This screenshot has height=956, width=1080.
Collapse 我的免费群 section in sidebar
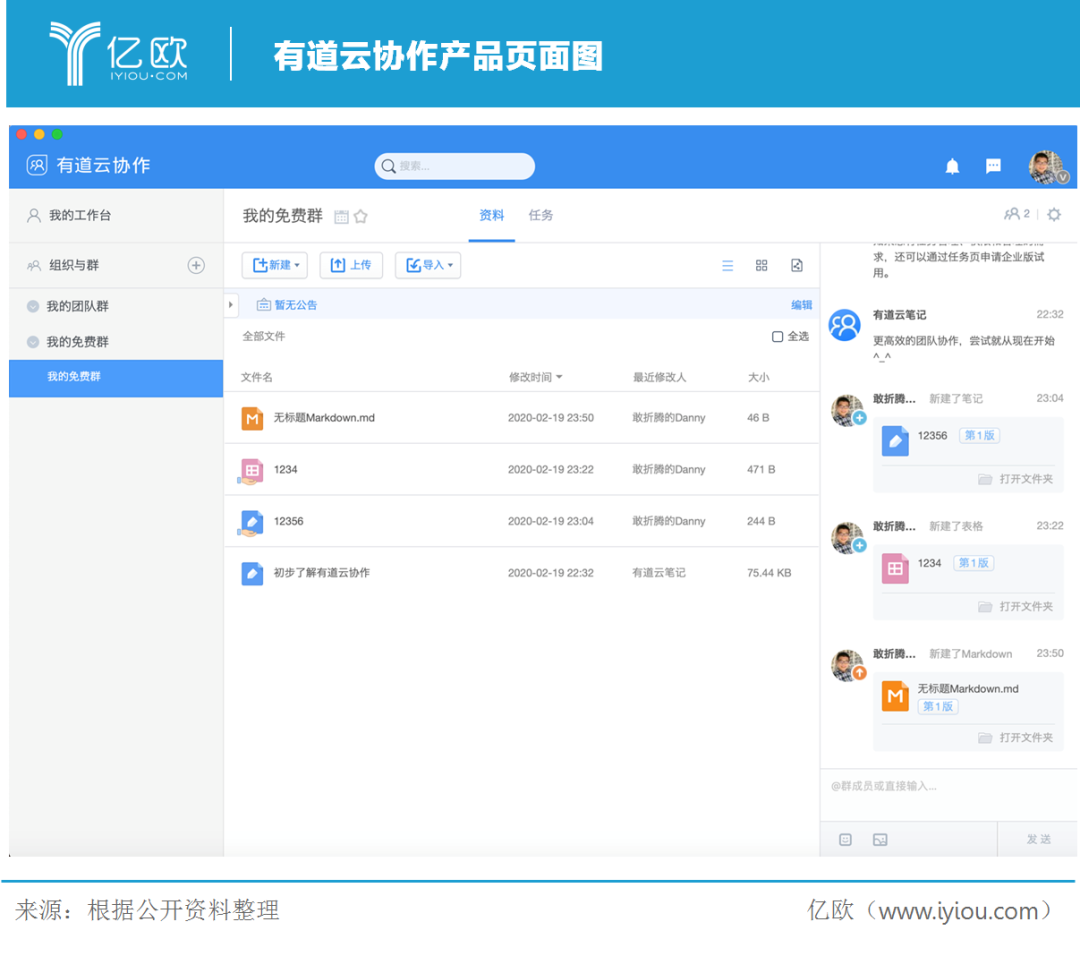tap(32, 342)
